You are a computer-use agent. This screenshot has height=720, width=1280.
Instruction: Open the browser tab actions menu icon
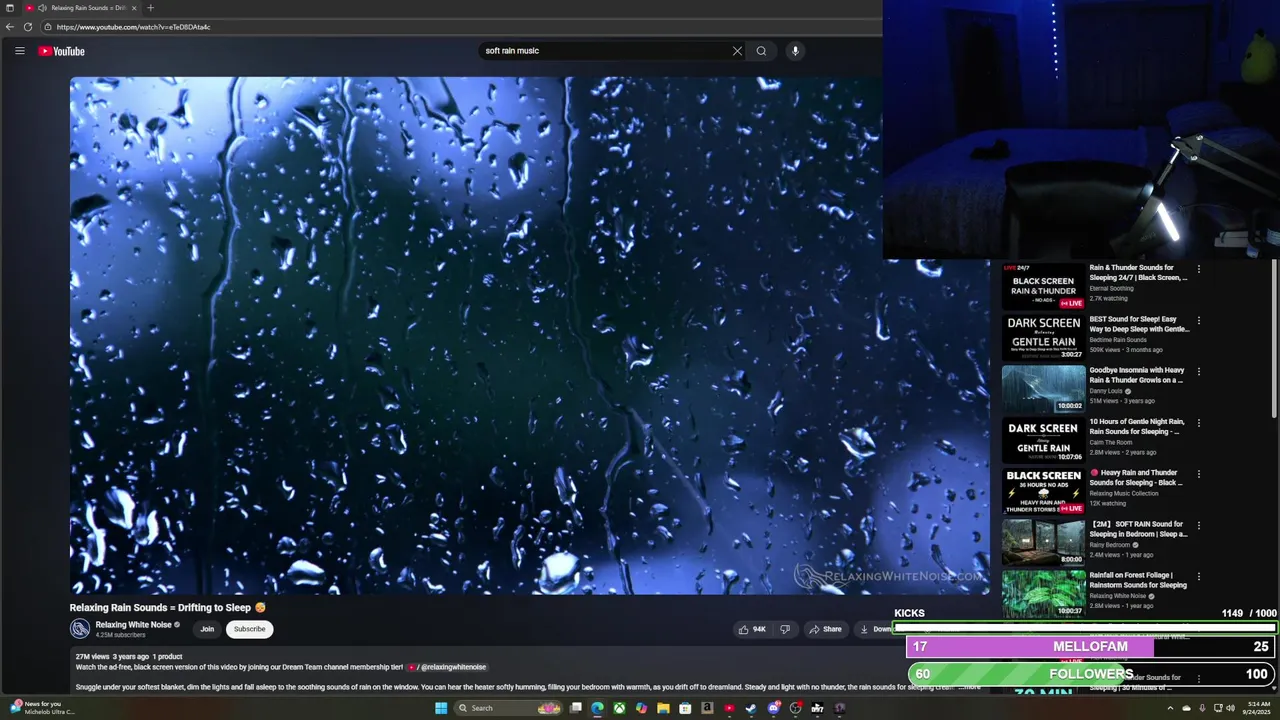tap(10, 8)
